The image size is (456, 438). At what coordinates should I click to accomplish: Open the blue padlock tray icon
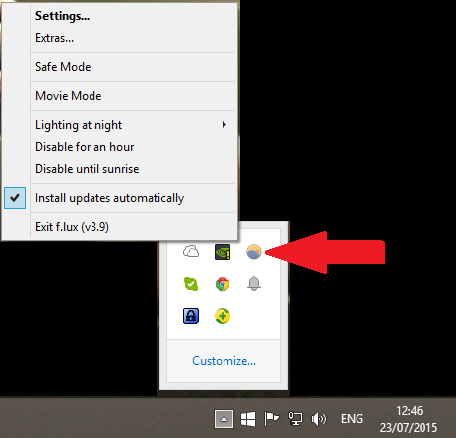191,316
